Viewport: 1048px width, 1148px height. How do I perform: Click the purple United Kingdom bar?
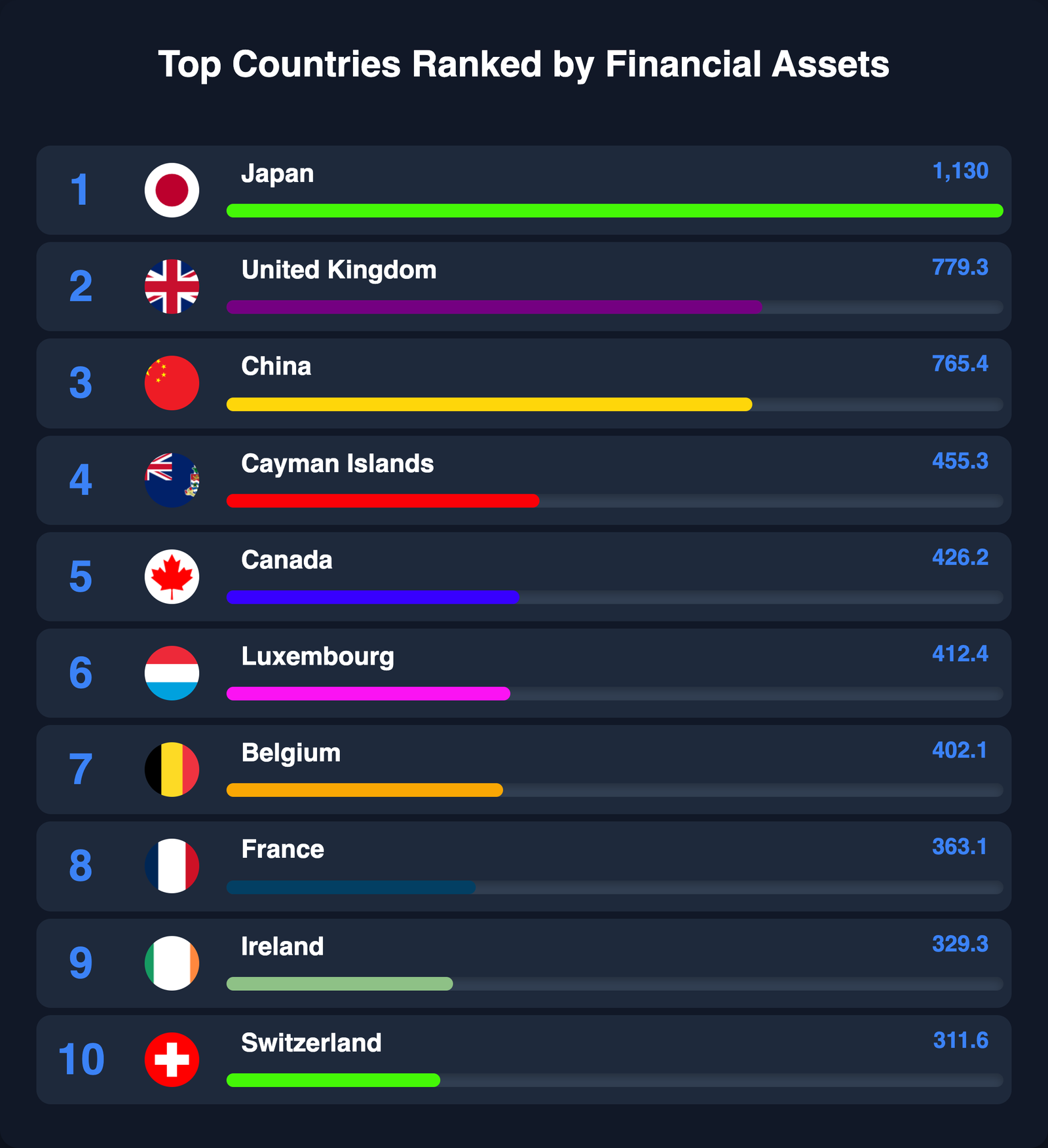pyautogui.click(x=494, y=306)
